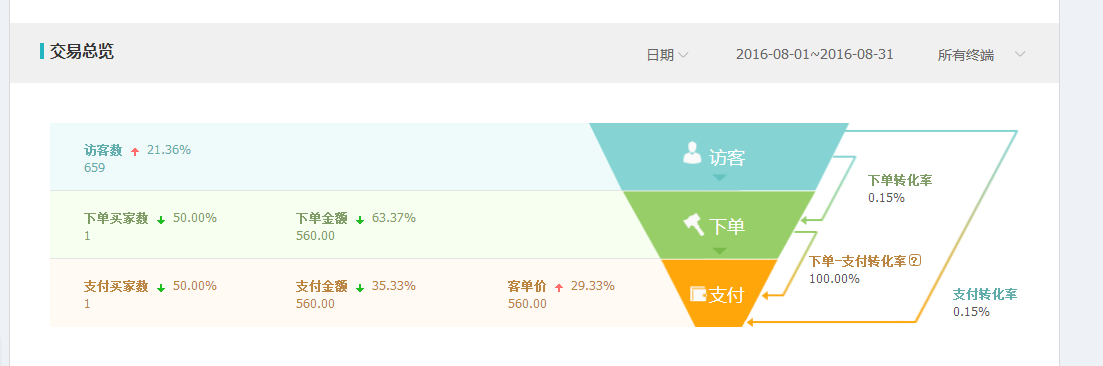Viewport: 1103px width, 366px height.
Task: Click the 支付转化率 label
Action: 985,294
